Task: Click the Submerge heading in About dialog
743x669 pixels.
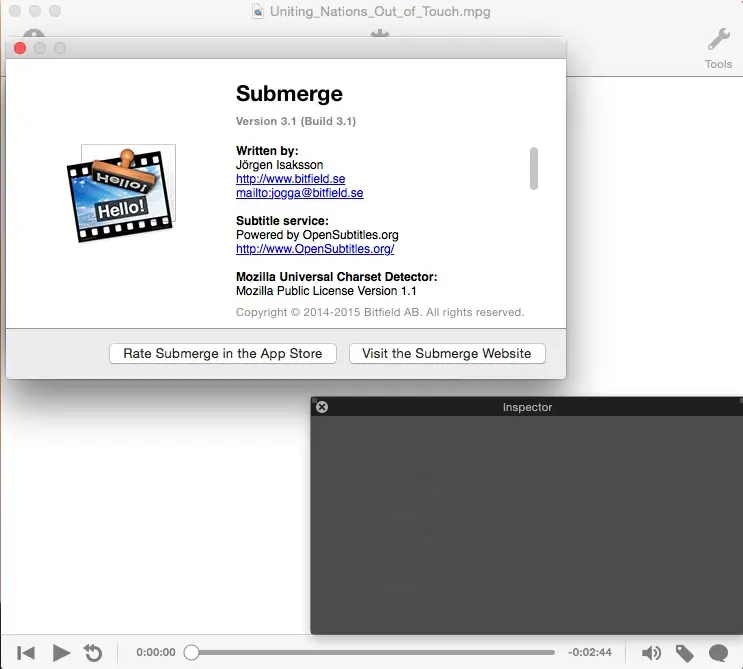Action: click(289, 94)
